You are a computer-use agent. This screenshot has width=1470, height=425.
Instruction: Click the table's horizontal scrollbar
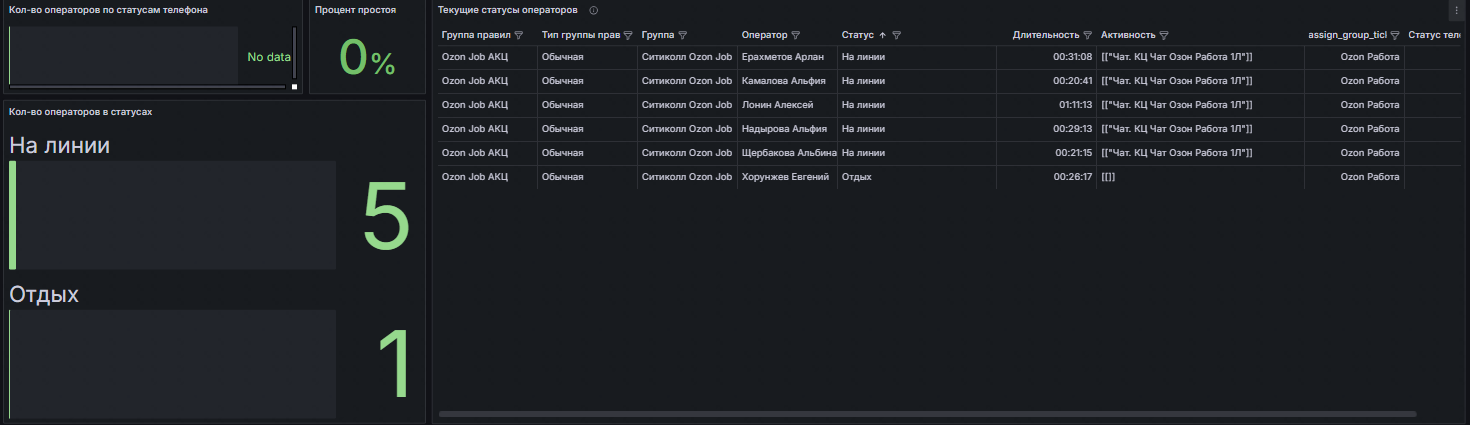(x=928, y=413)
